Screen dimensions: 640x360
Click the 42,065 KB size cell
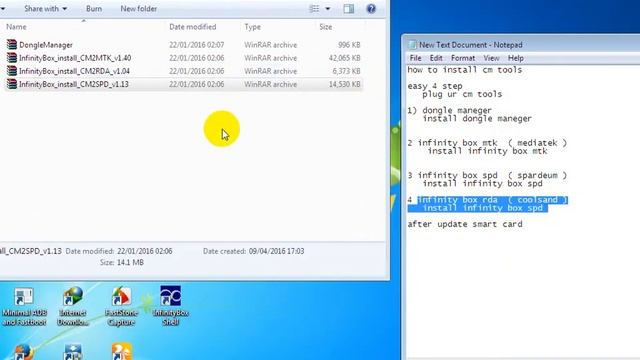[345, 58]
